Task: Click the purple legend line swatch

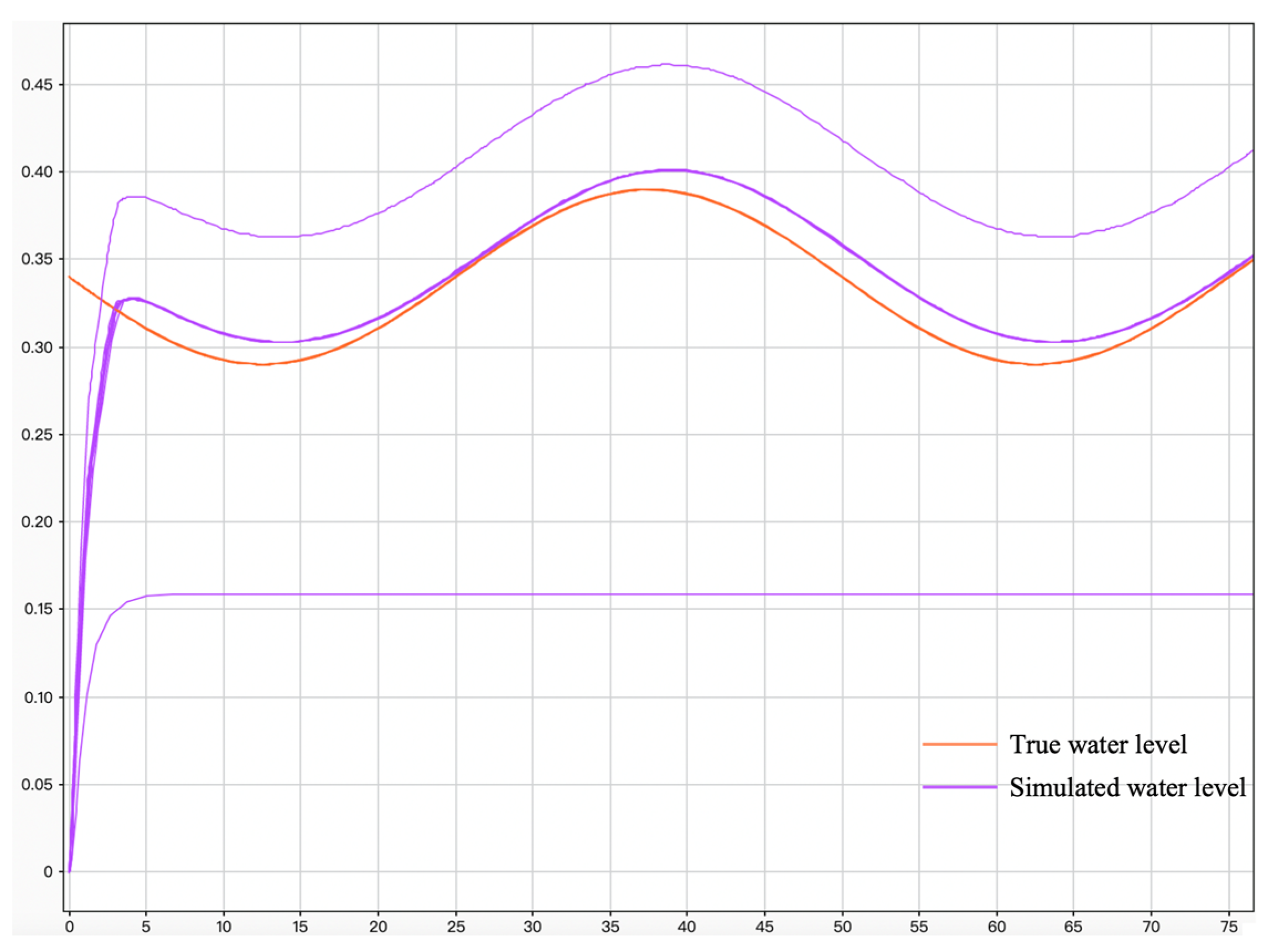Action: [959, 787]
